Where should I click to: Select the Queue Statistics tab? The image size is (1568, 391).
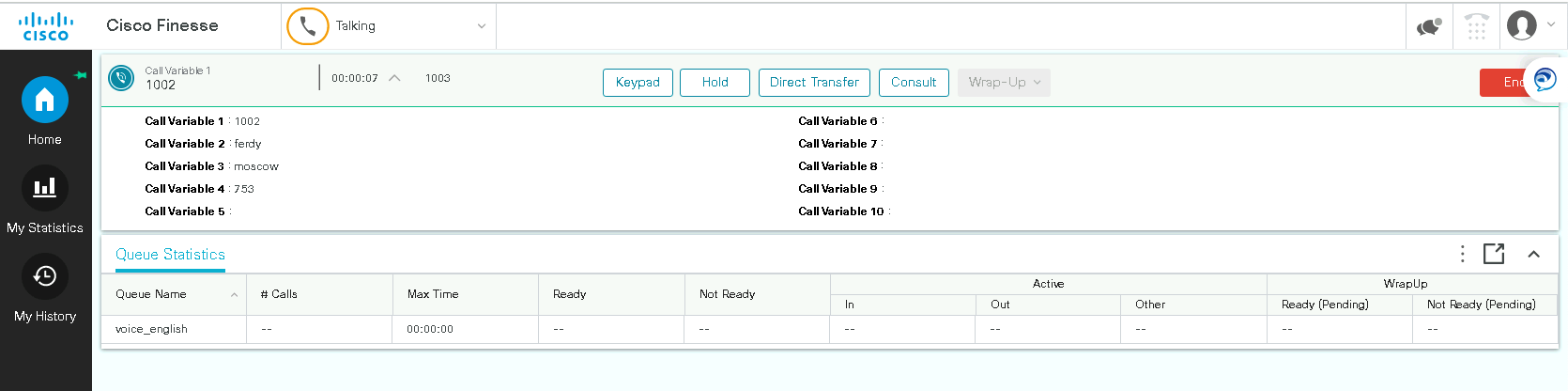tap(170, 255)
